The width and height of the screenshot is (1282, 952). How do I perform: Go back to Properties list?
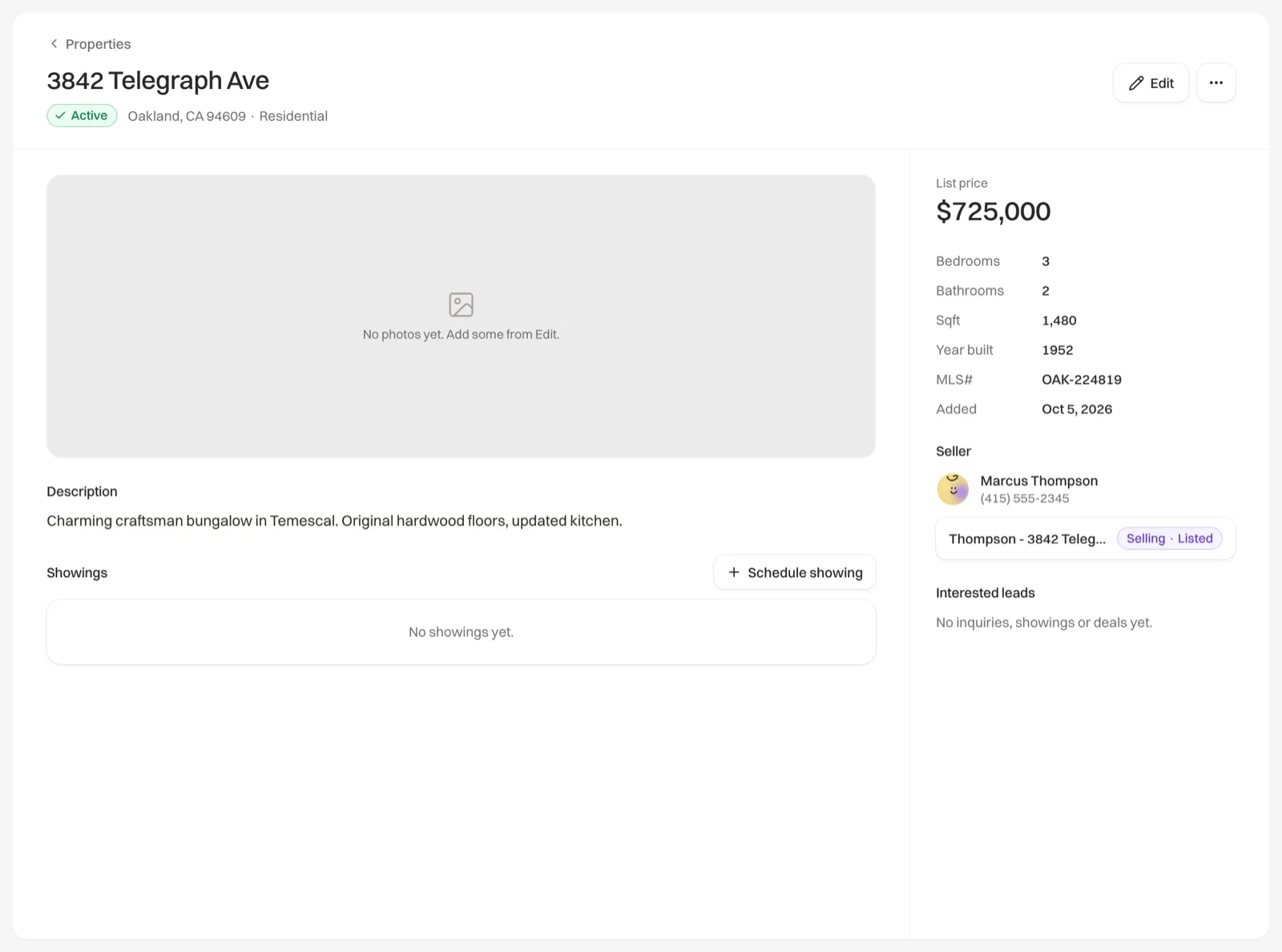[x=90, y=44]
